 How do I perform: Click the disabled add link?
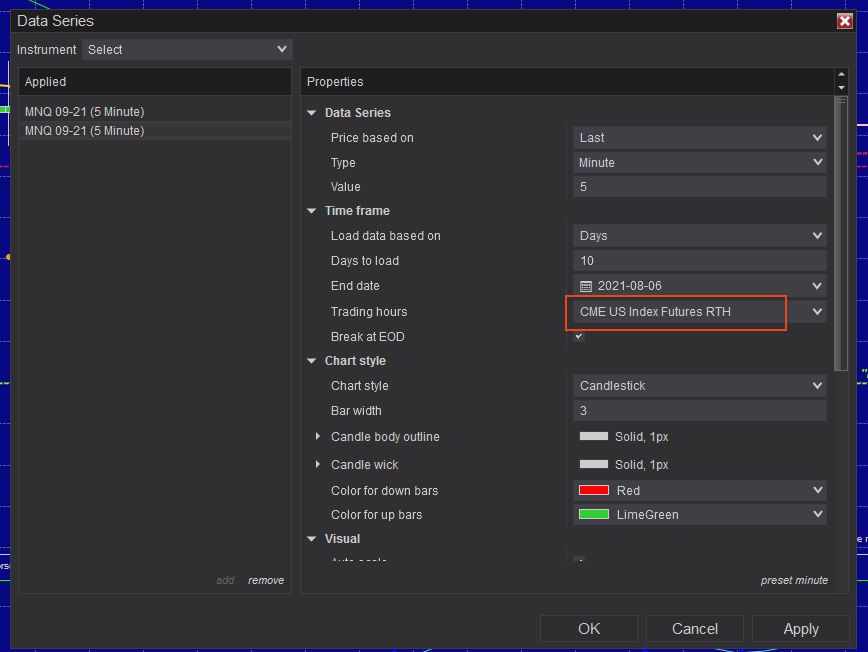point(225,580)
